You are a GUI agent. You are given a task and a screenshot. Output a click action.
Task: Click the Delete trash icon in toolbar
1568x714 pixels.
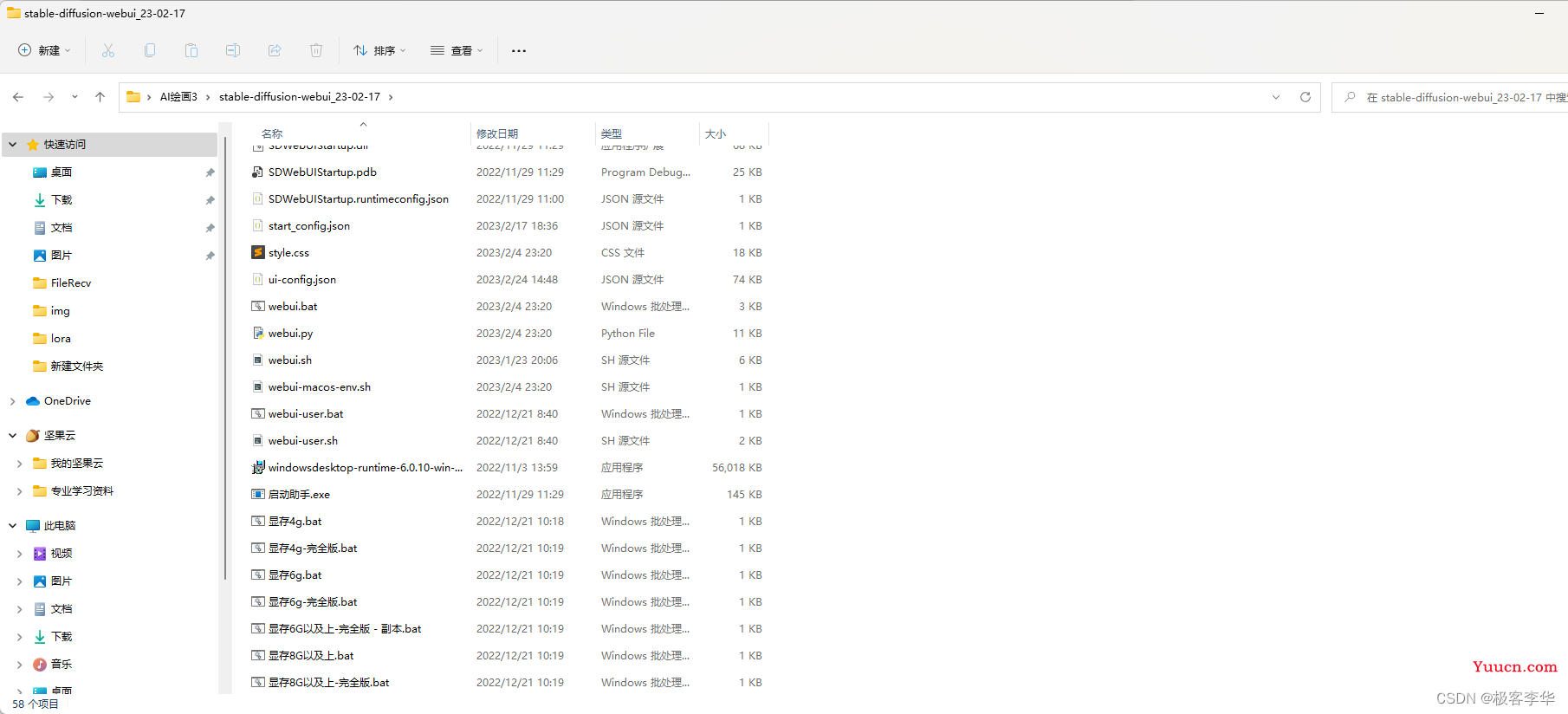pyautogui.click(x=316, y=50)
